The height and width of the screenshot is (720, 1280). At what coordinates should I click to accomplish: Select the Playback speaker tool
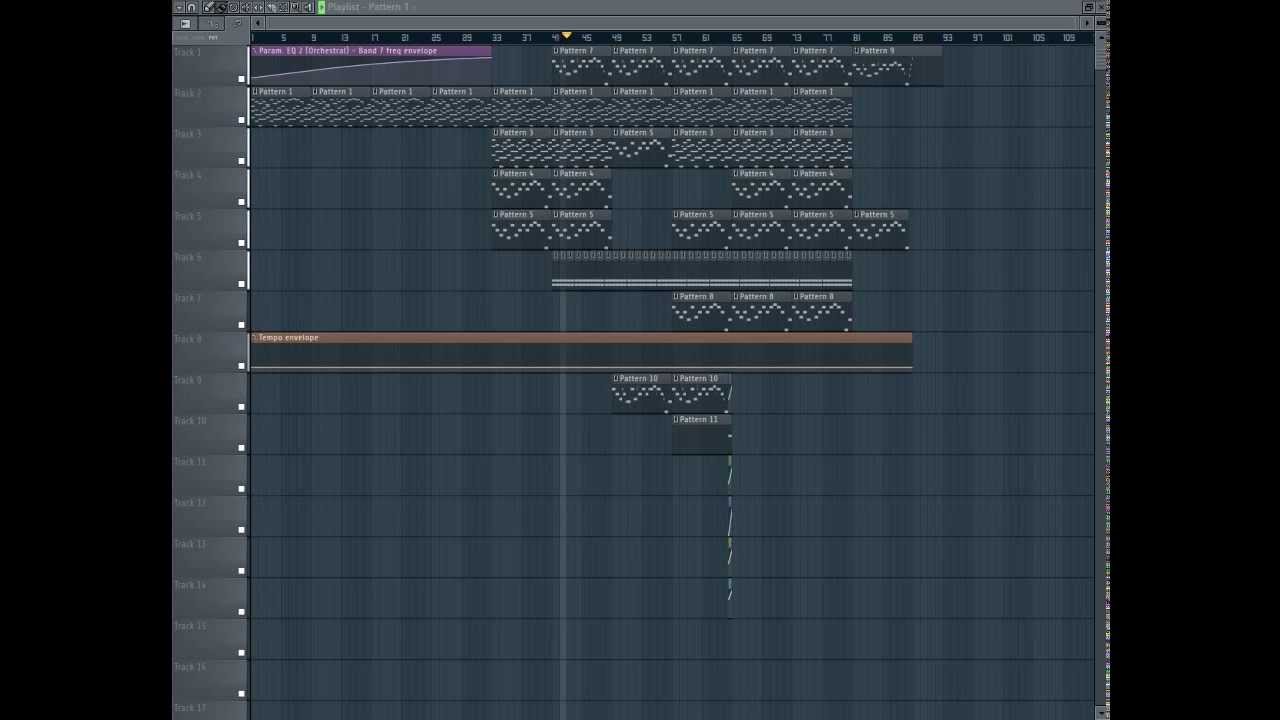point(308,7)
